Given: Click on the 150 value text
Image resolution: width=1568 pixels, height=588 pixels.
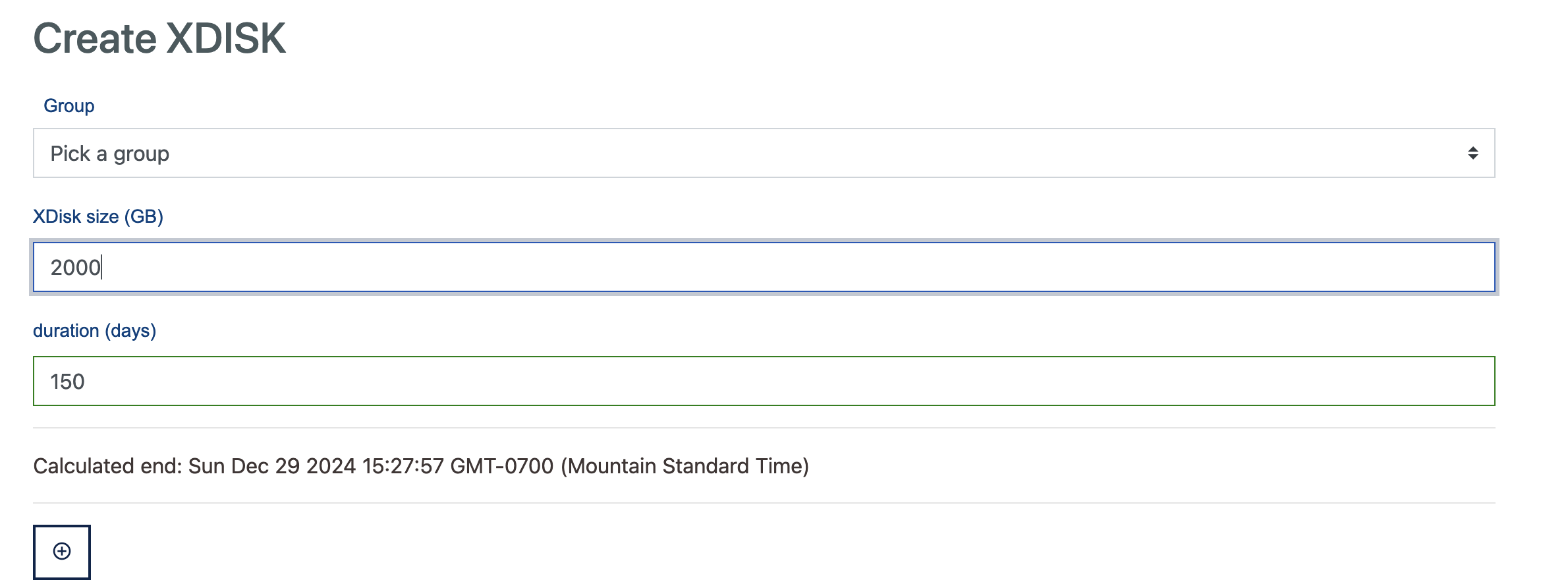Looking at the screenshot, I should pos(67,381).
